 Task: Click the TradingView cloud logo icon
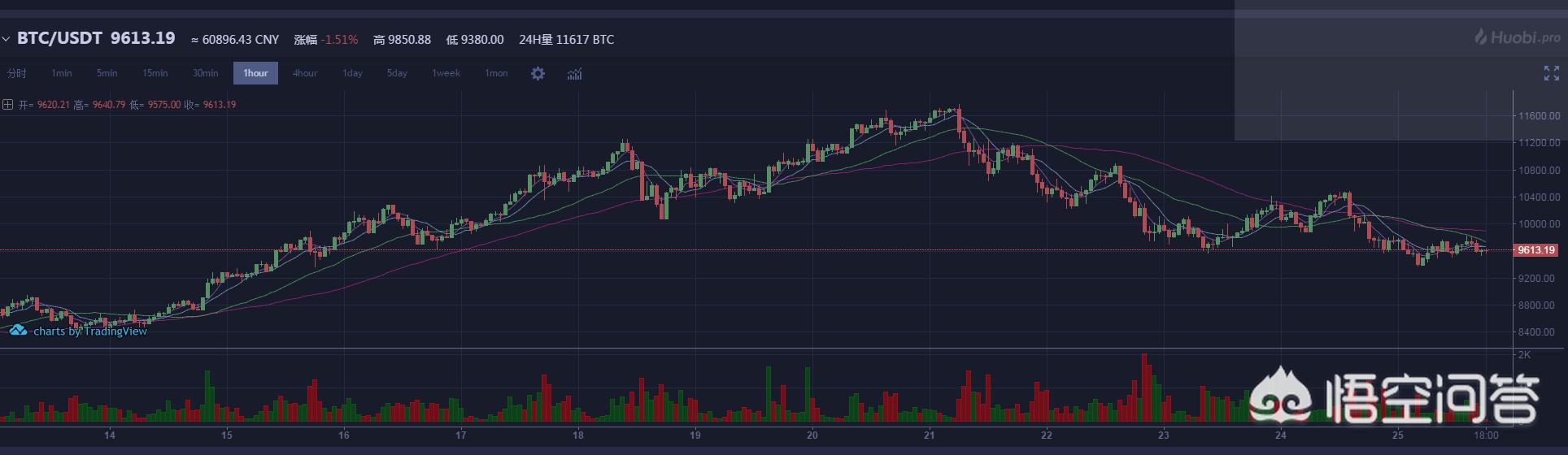pos(18,331)
